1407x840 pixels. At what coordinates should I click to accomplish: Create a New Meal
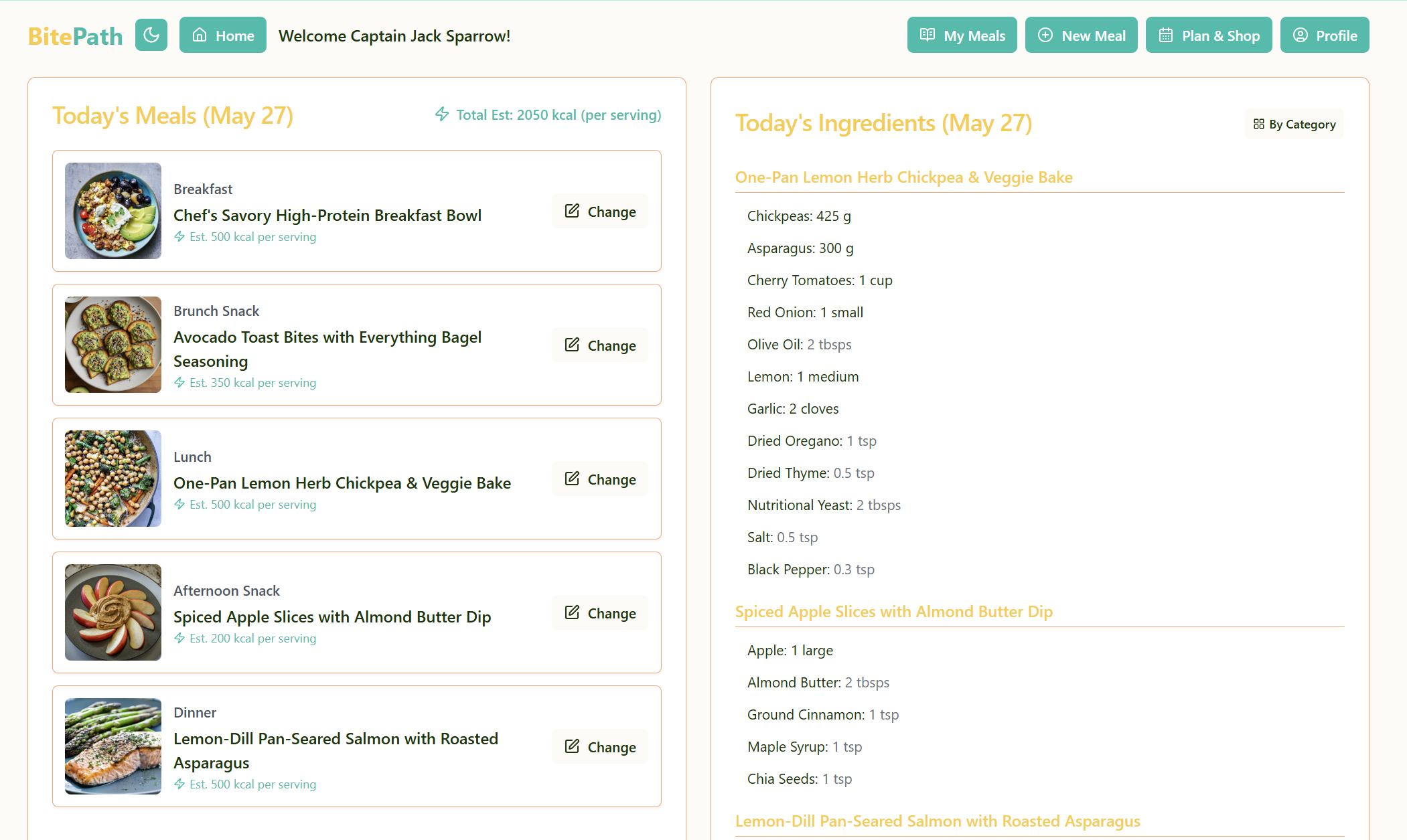(1081, 35)
